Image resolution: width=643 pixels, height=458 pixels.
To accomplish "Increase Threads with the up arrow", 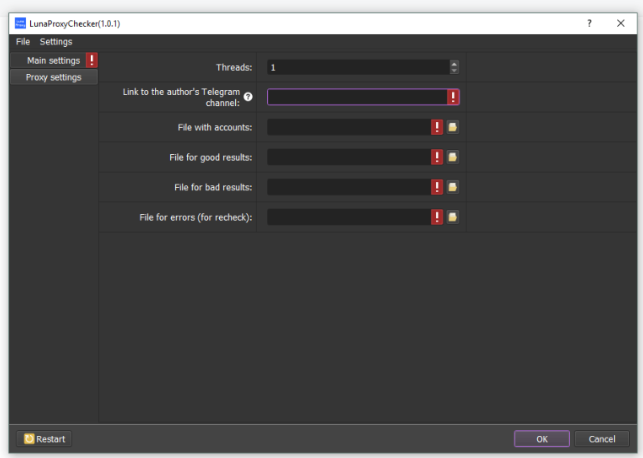I will click(x=454, y=64).
